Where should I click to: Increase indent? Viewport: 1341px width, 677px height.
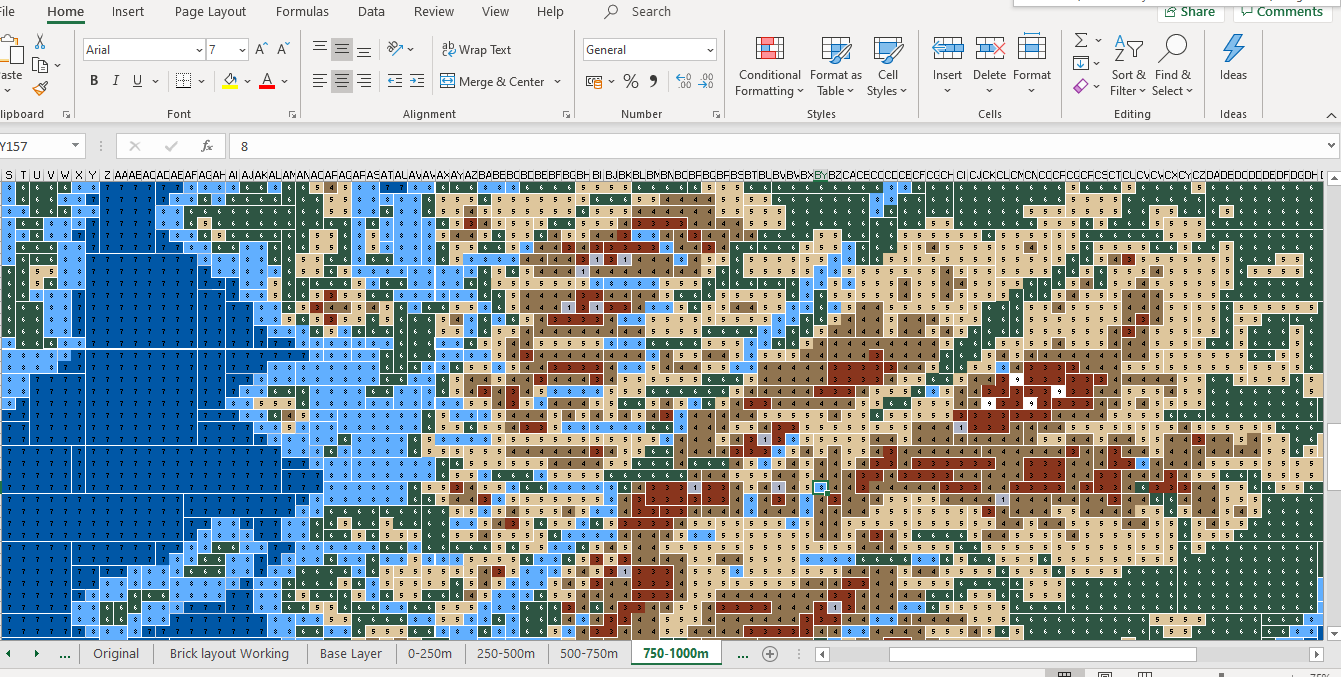[415, 81]
